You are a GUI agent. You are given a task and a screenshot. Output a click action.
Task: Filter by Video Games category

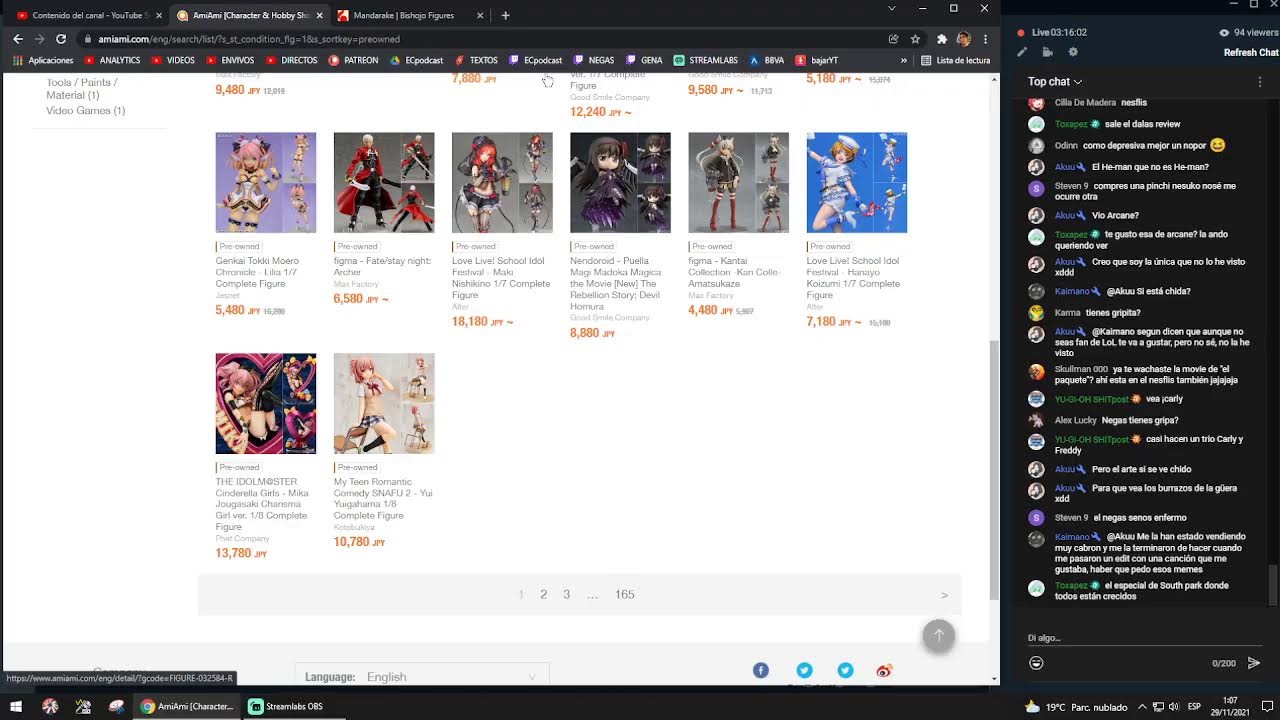click(x=85, y=110)
